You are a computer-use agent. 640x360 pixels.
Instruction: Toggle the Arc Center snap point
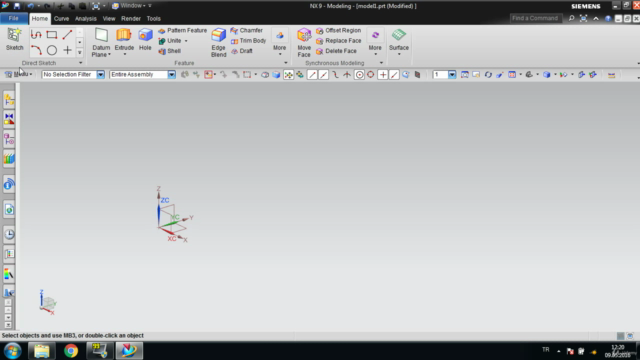point(359,75)
